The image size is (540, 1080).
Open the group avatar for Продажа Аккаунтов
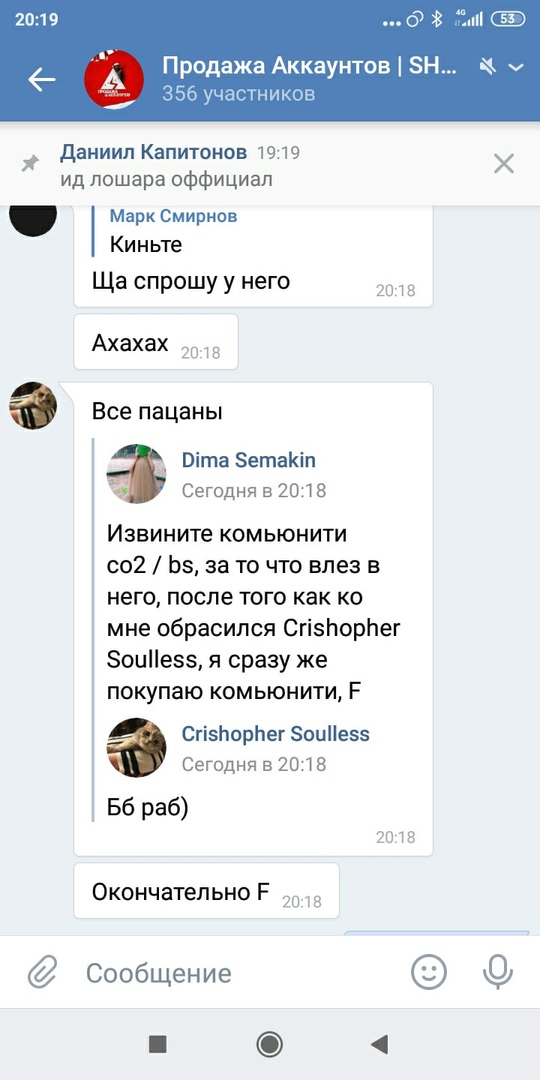[114, 79]
